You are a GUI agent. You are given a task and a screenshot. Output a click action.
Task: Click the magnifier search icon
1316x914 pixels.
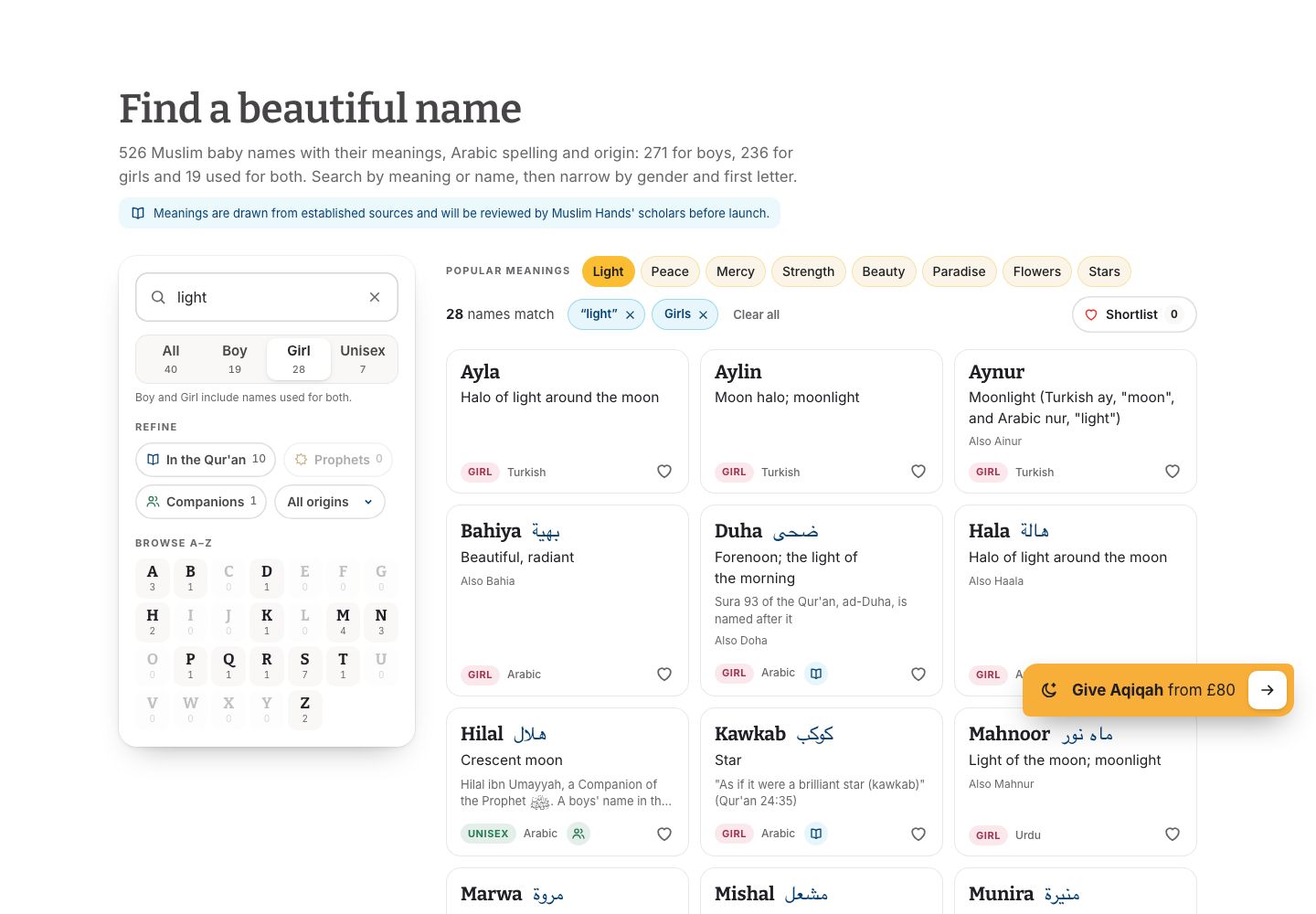click(158, 297)
